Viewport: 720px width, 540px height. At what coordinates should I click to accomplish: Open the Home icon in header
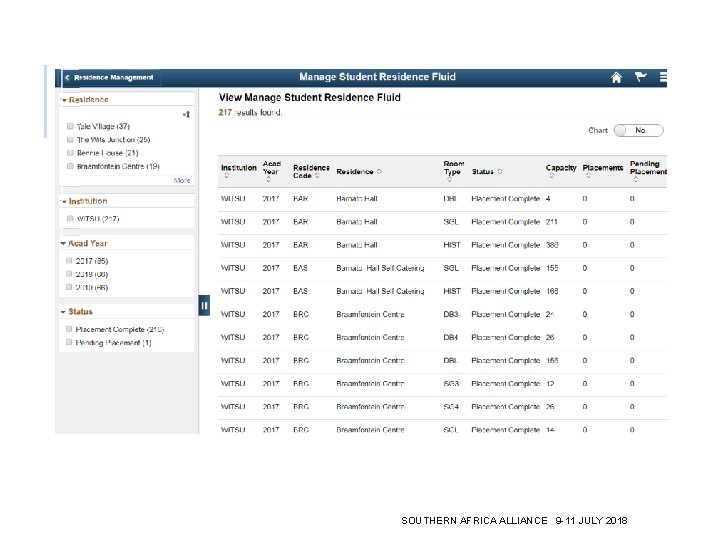click(616, 77)
